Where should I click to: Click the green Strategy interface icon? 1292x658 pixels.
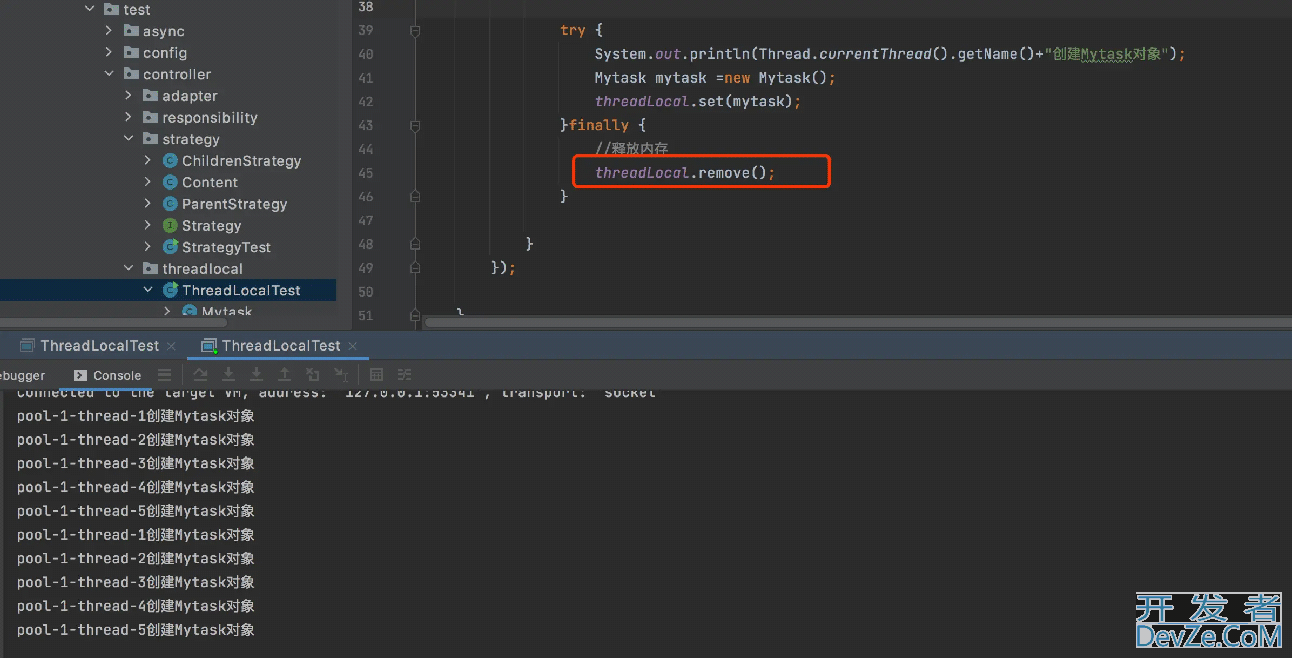click(170, 225)
